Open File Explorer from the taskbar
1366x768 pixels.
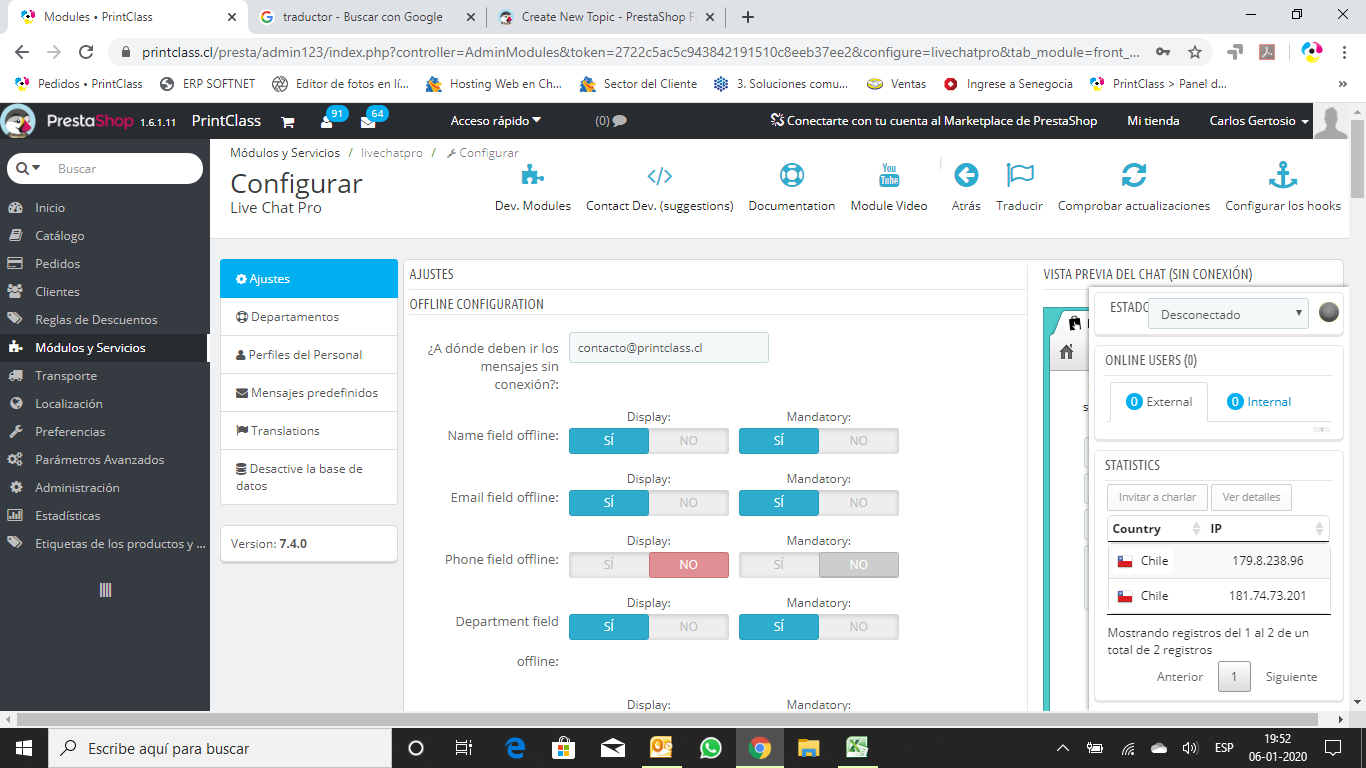(808, 747)
